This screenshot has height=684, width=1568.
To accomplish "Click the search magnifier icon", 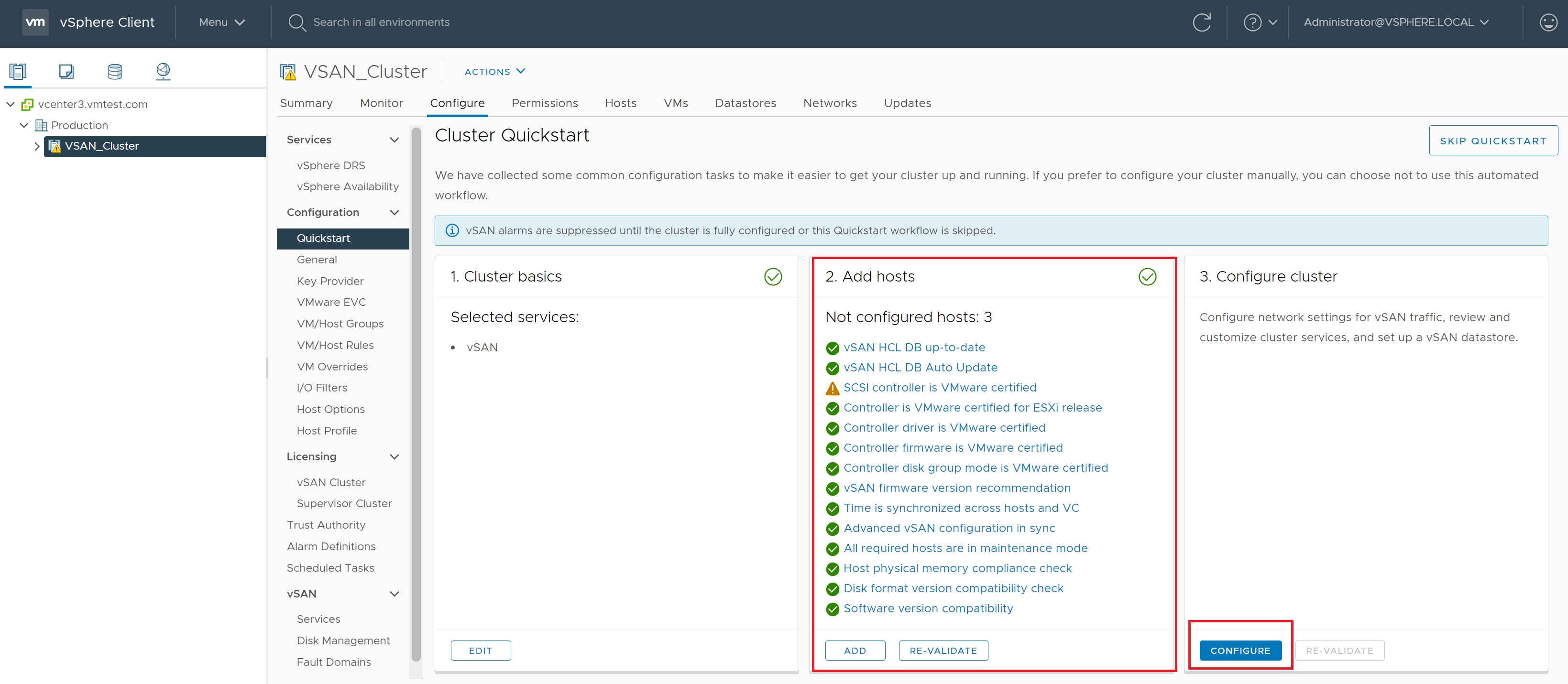I will [x=296, y=22].
